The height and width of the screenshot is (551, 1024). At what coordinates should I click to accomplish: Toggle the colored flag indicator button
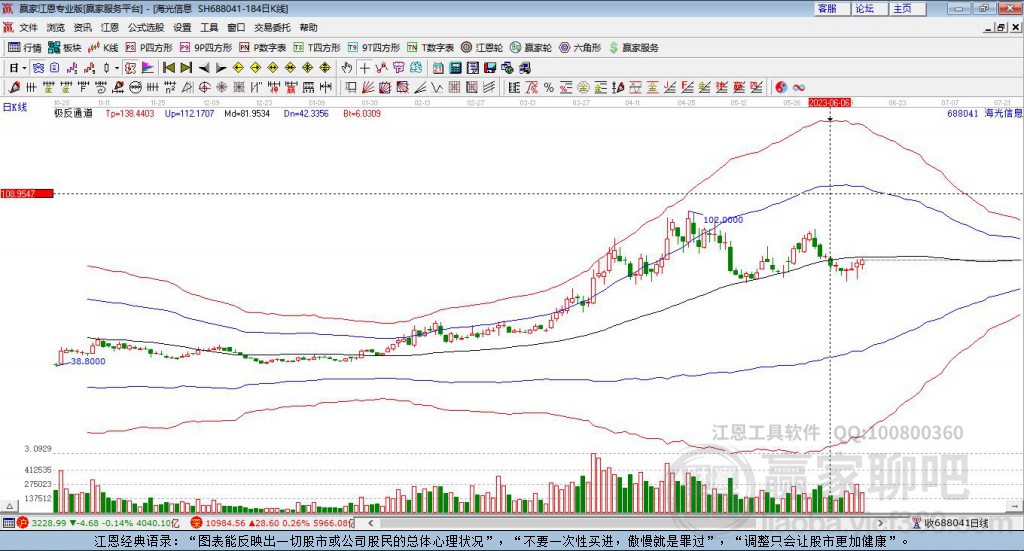[148, 68]
